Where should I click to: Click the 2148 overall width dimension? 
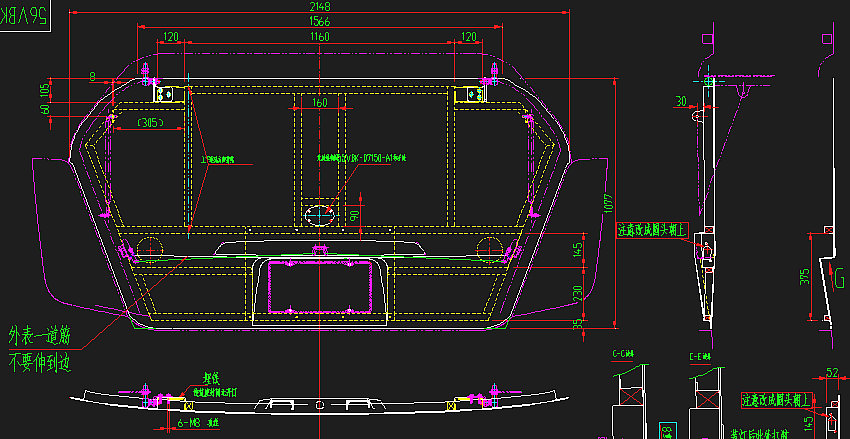click(x=319, y=7)
